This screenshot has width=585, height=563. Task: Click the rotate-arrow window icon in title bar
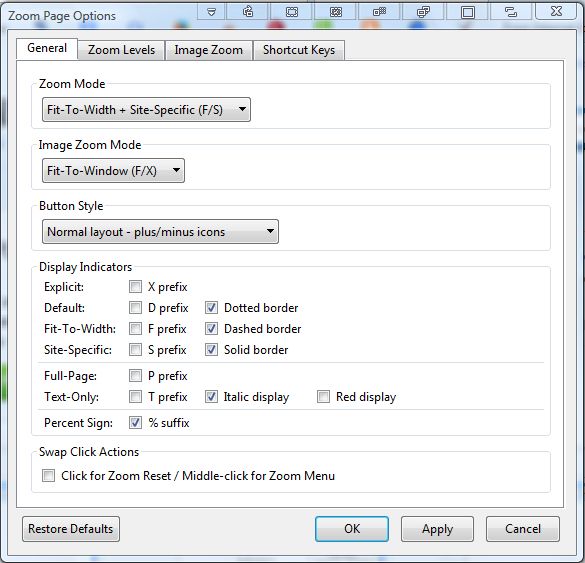point(248,12)
